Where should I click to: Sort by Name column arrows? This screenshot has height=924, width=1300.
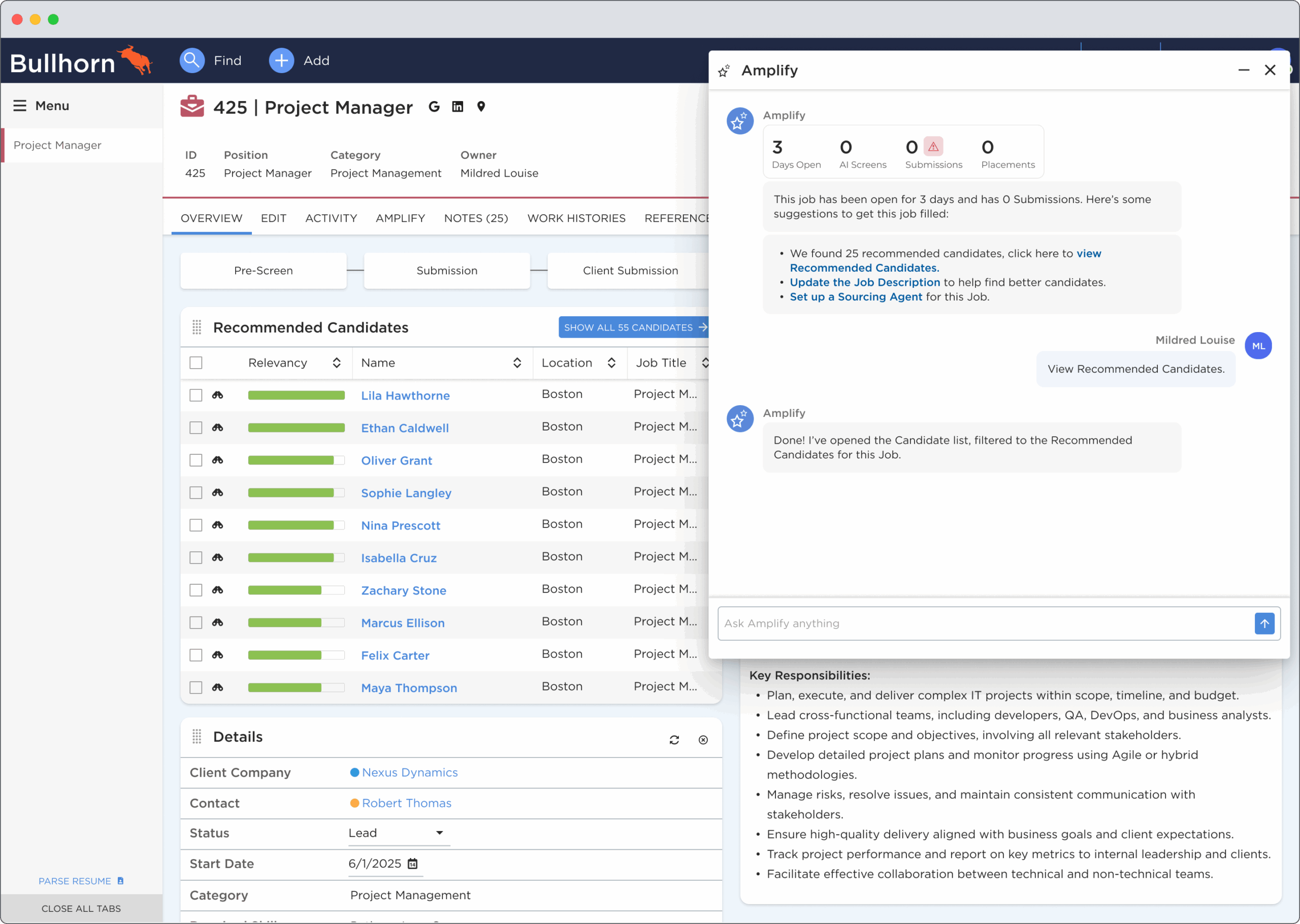[x=516, y=362]
